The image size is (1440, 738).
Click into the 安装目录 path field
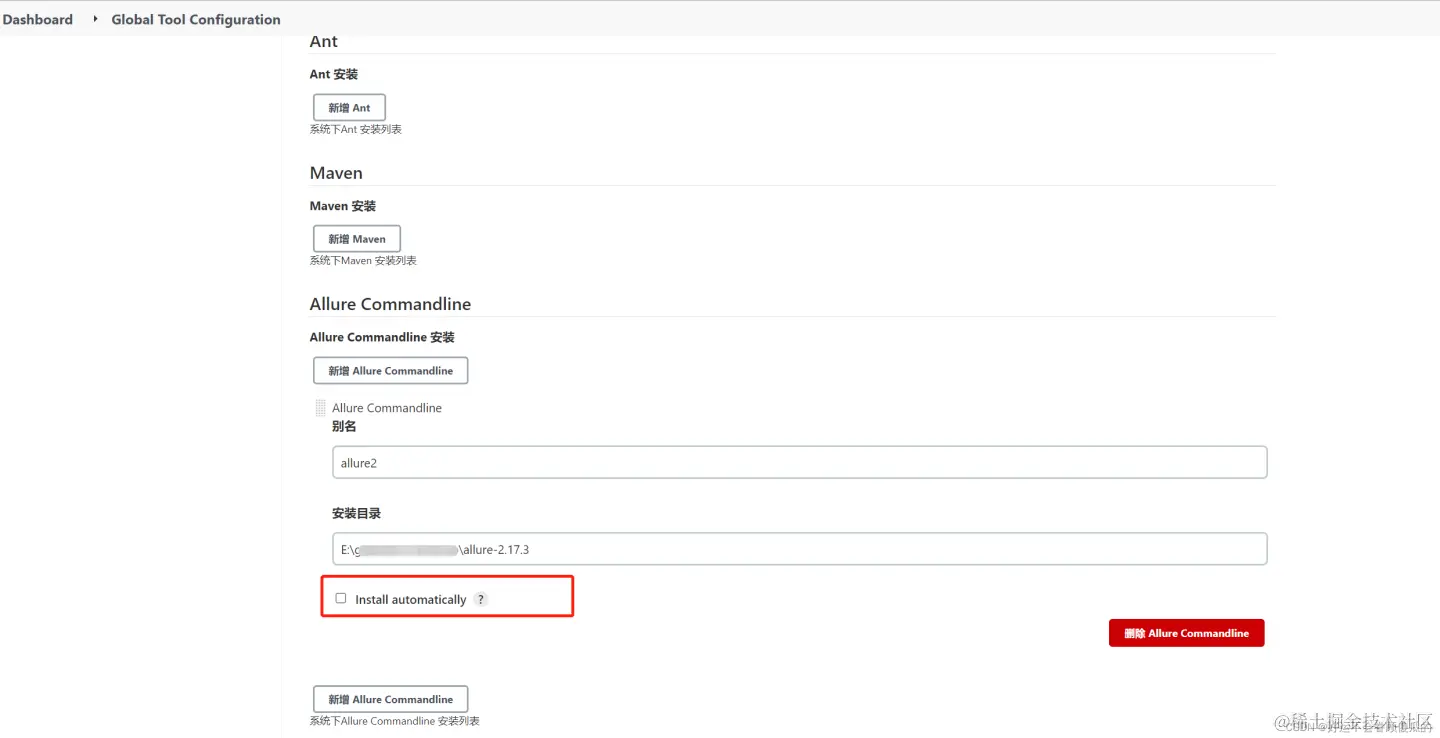tap(800, 549)
